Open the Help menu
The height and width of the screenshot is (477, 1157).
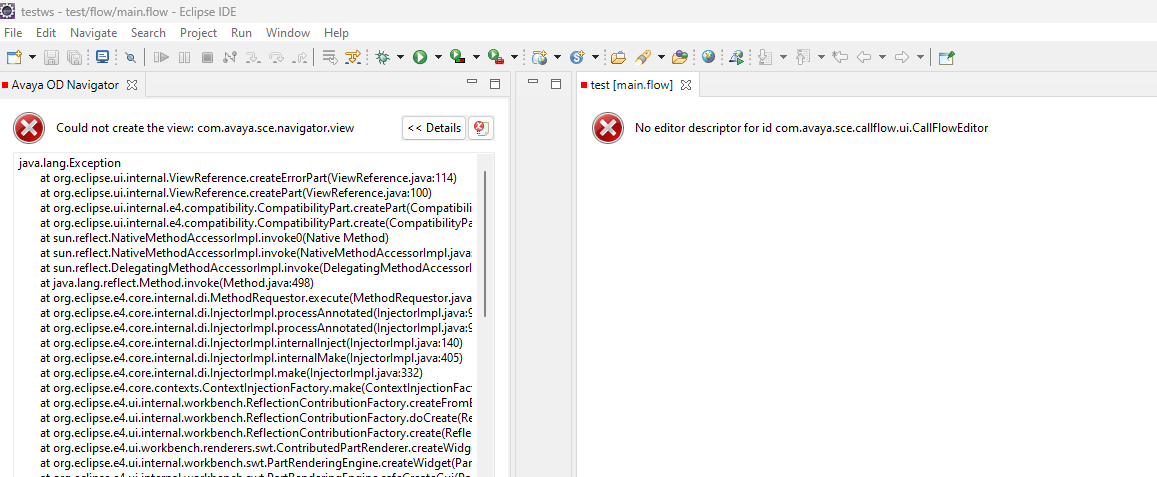click(336, 32)
